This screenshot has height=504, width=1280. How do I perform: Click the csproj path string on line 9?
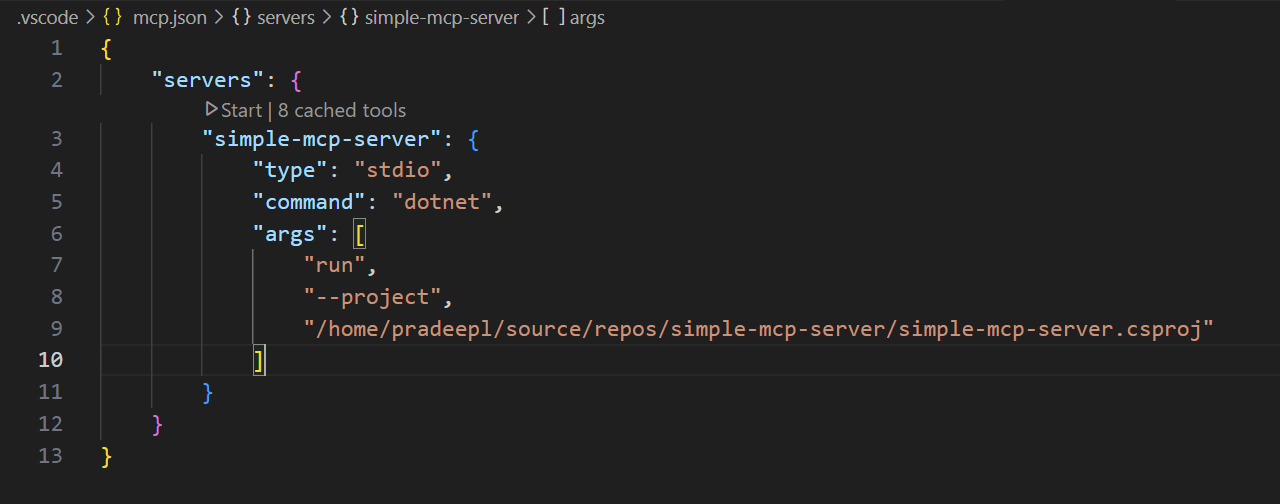click(x=759, y=329)
